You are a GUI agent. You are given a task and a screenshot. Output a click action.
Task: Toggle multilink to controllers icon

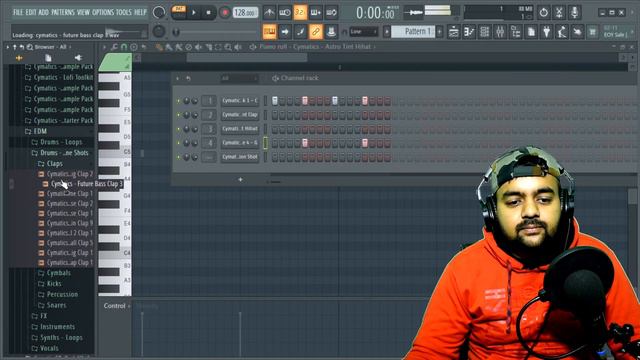point(331,31)
